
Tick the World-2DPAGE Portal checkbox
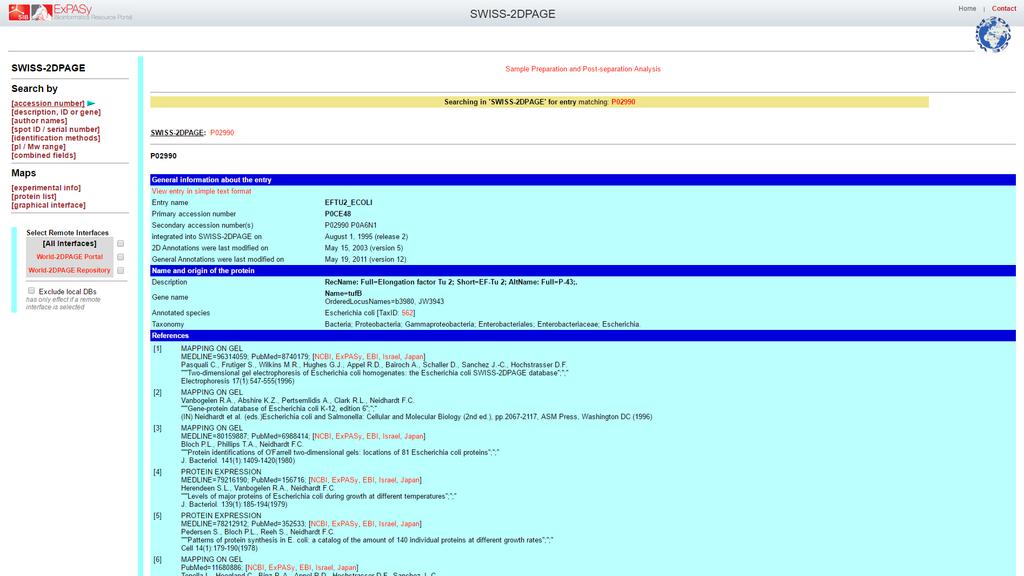120,257
